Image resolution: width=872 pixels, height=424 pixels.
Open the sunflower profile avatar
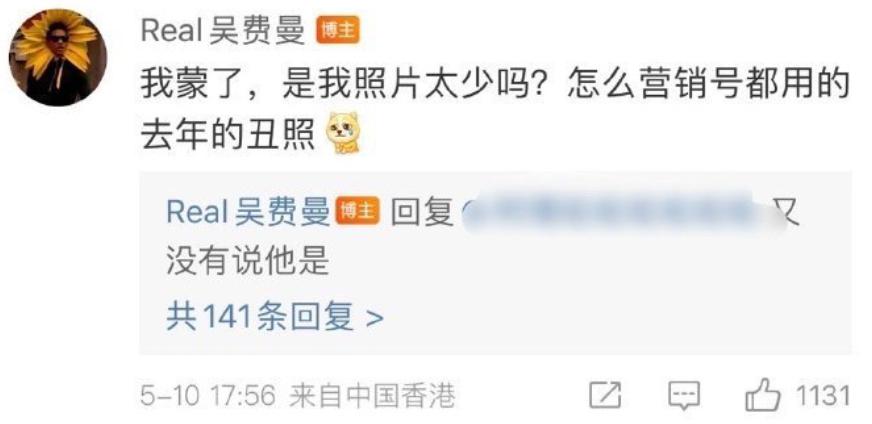click(58, 57)
